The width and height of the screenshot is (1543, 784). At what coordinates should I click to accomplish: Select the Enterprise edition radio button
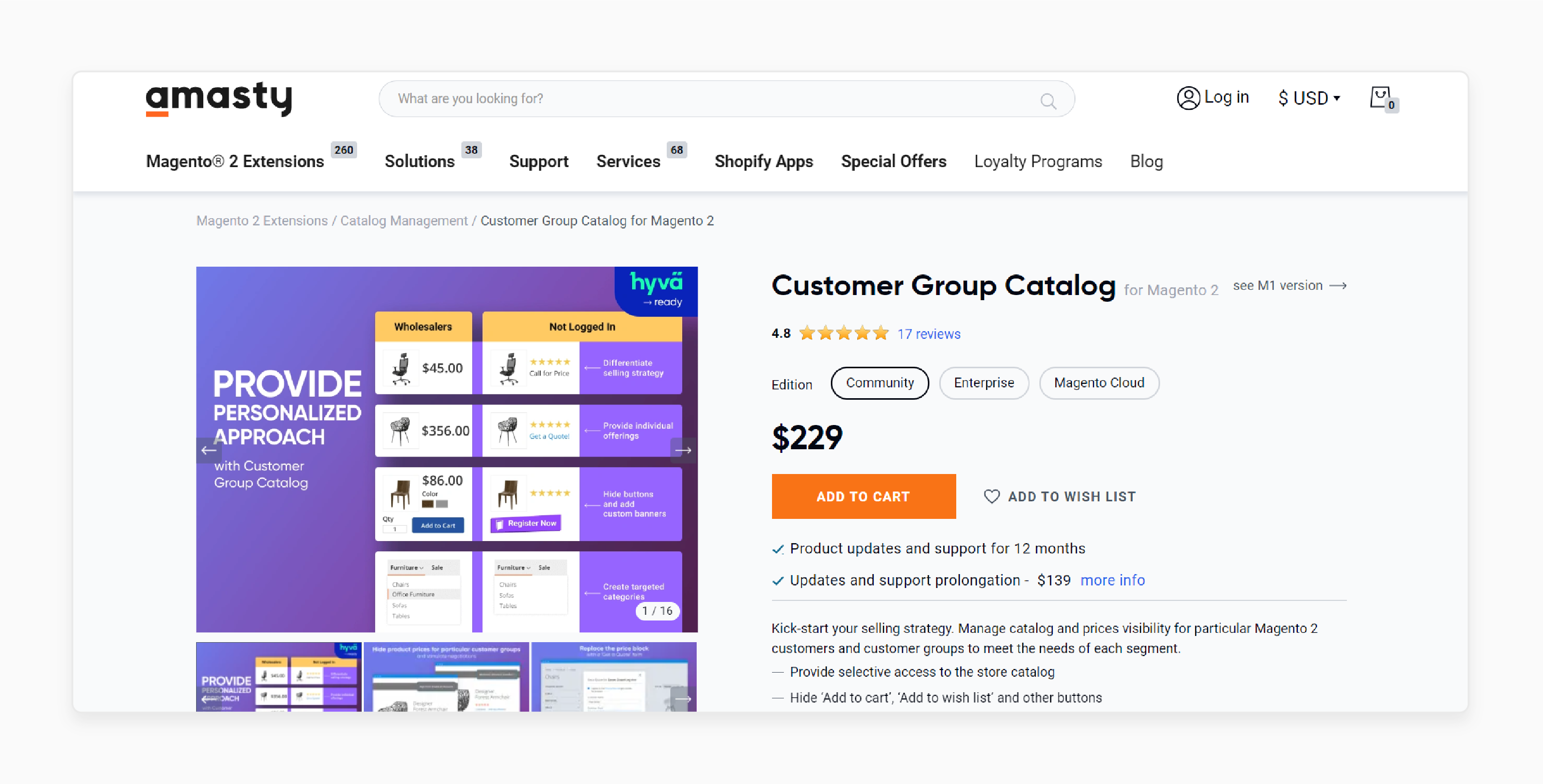click(x=983, y=383)
